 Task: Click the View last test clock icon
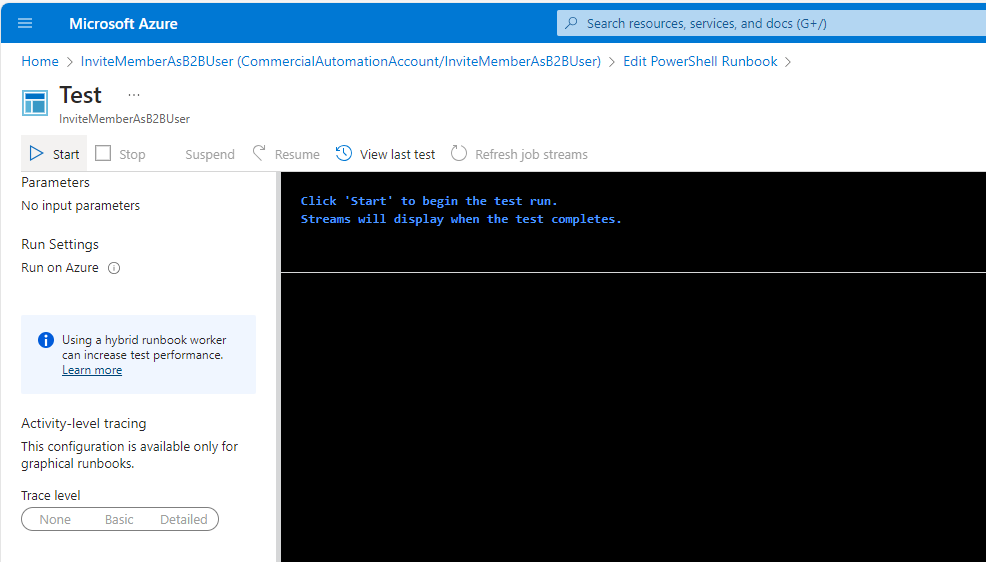(x=344, y=153)
